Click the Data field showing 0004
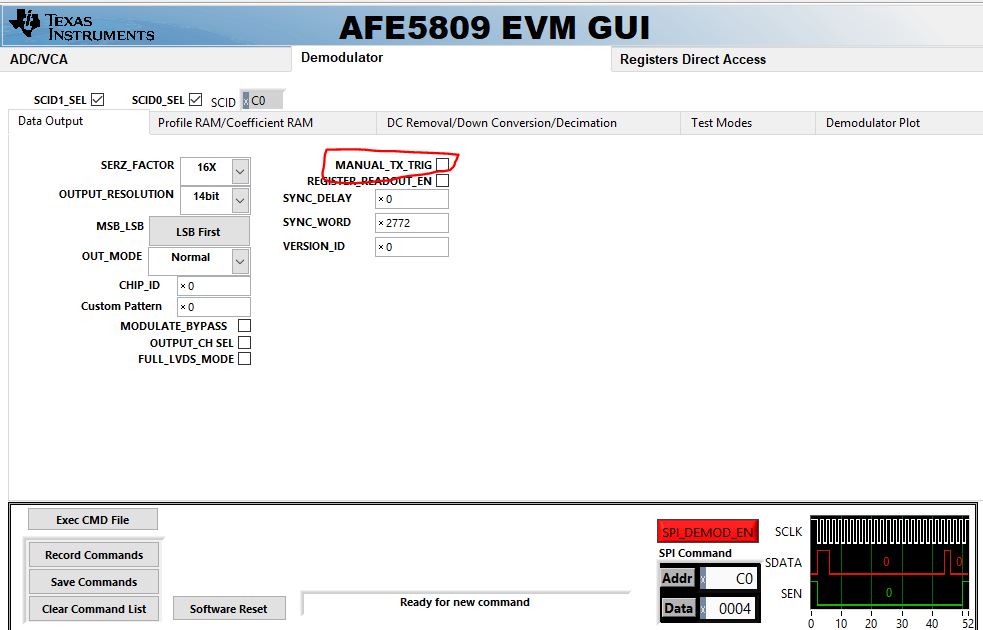 click(x=728, y=609)
